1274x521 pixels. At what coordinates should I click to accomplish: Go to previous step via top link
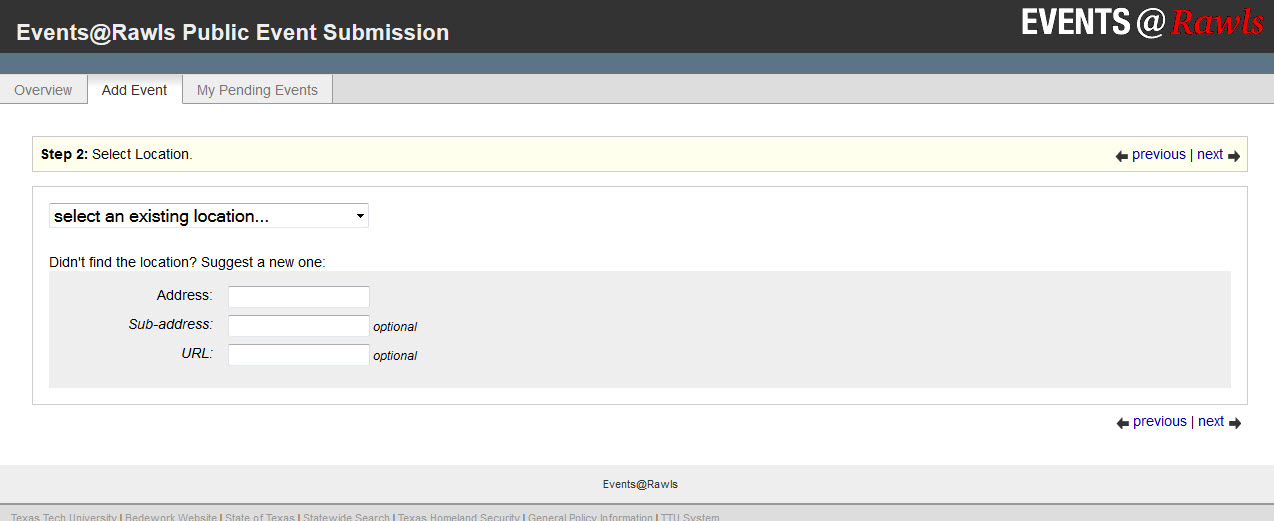(1159, 154)
